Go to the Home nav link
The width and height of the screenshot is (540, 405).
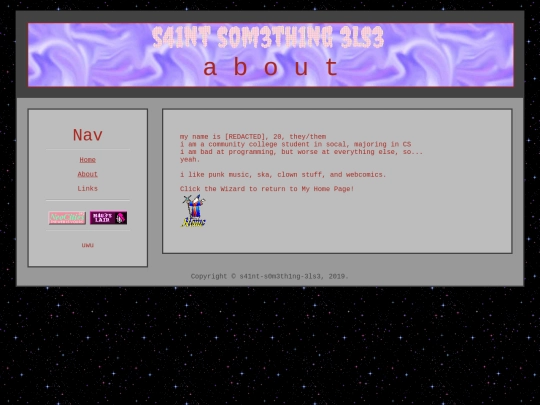87,160
